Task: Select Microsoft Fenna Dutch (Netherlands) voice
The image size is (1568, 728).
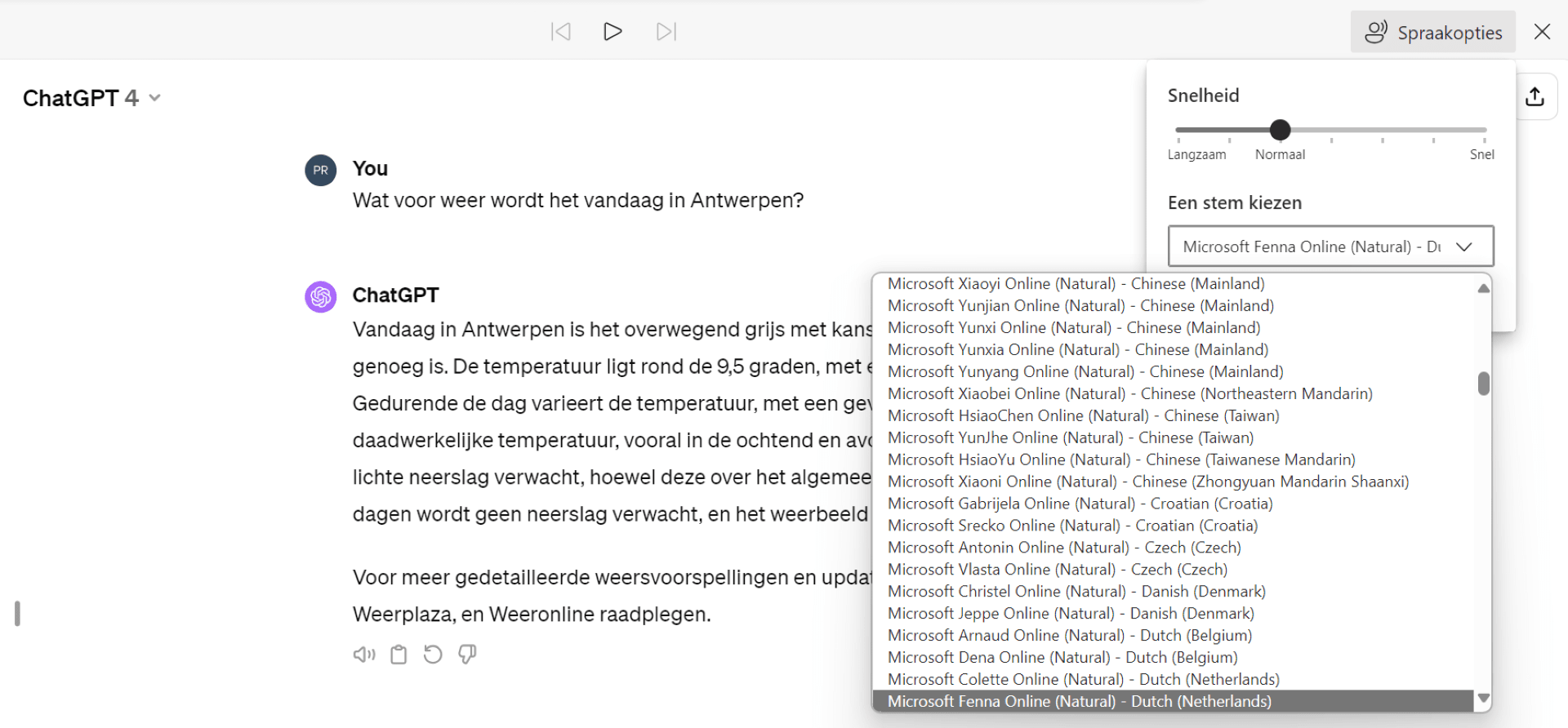Action: coord(1174,702)
